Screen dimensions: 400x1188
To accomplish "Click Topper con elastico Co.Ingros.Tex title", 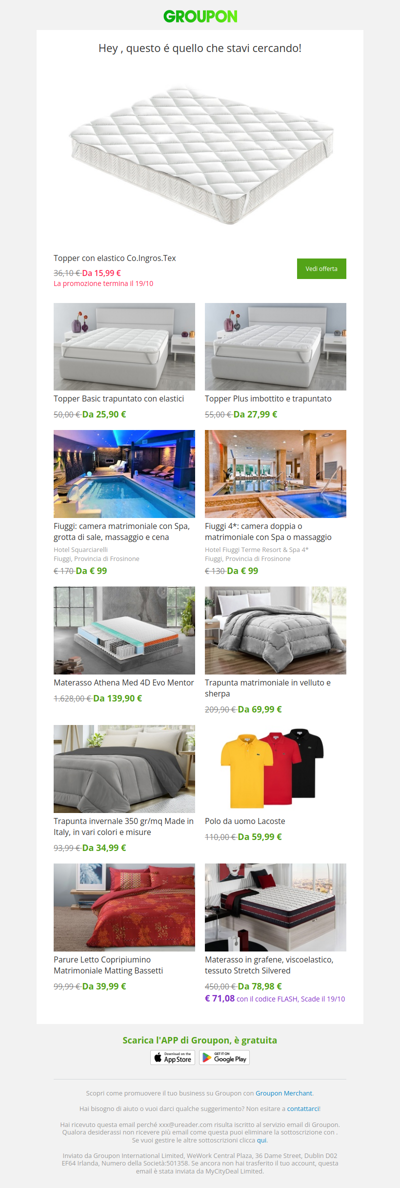I will (x=114, y=258).
